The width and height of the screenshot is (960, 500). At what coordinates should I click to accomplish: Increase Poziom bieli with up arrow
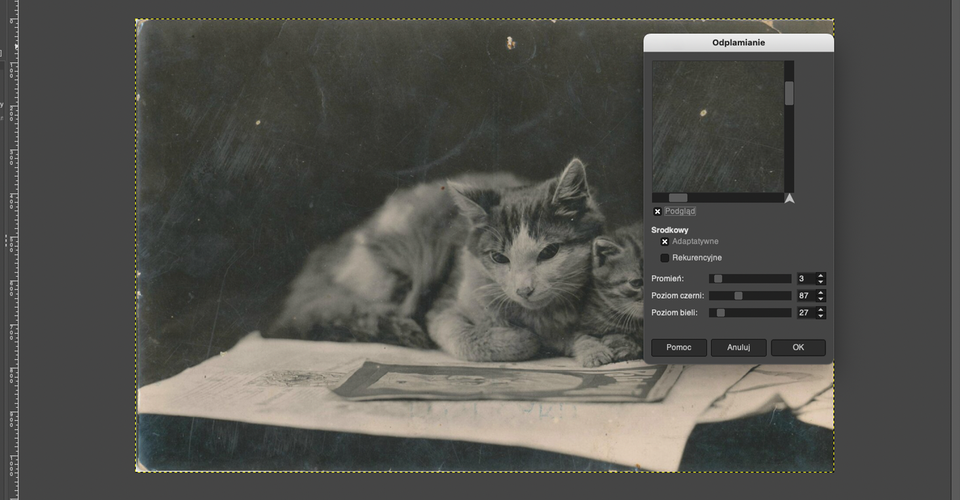tap(821, 310)
